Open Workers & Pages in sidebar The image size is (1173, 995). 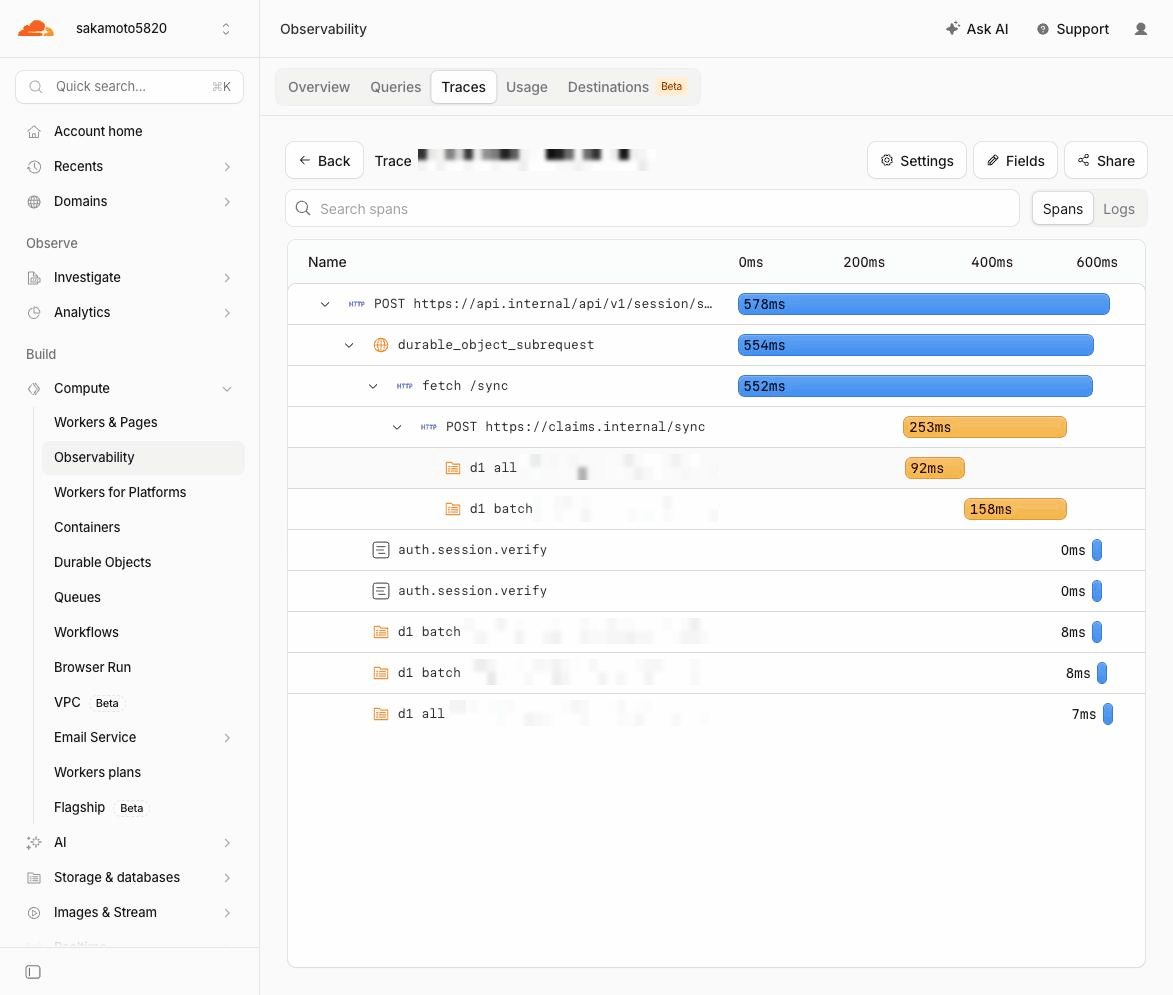[105, 423]
